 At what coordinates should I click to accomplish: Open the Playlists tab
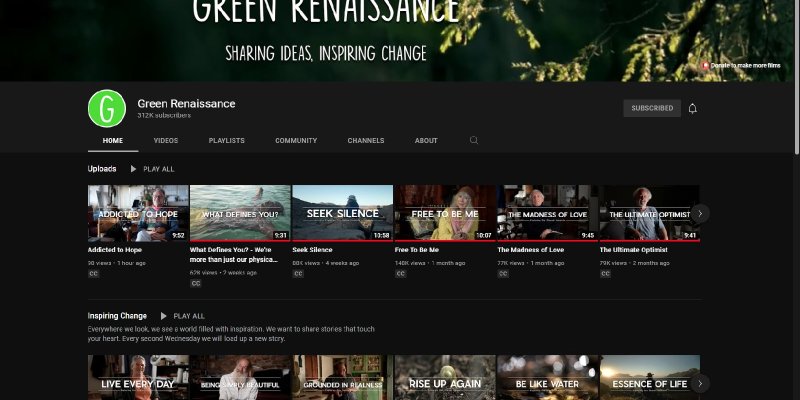226,141
